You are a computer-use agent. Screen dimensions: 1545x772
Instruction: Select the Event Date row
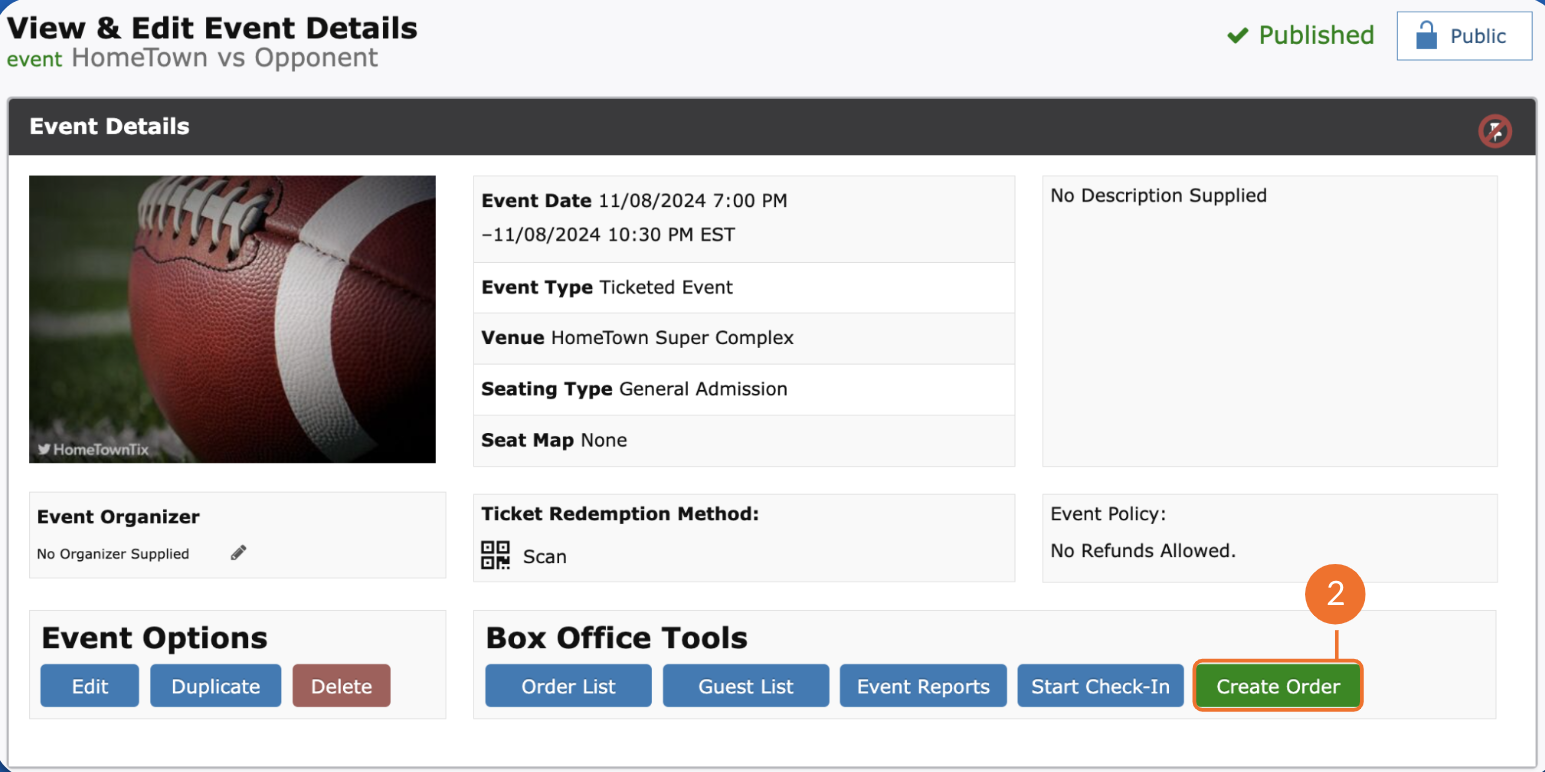click(743, 218)
